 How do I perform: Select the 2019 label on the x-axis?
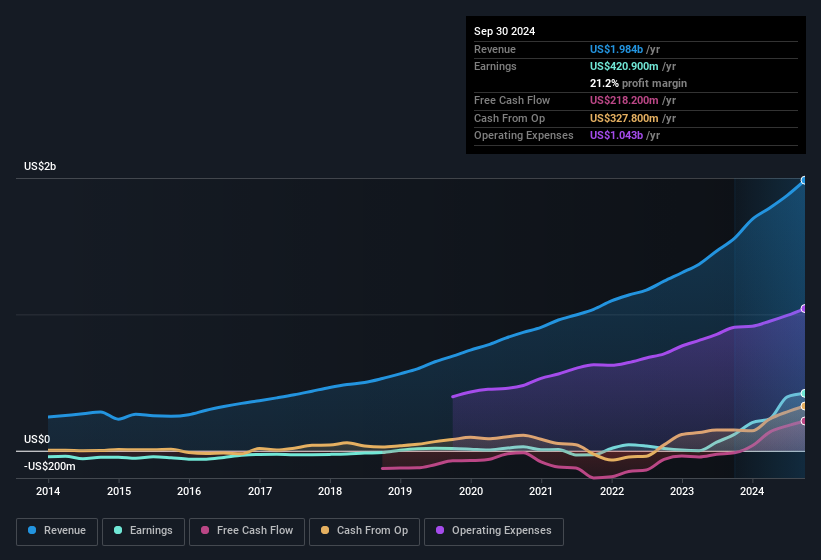coord(400,491)
